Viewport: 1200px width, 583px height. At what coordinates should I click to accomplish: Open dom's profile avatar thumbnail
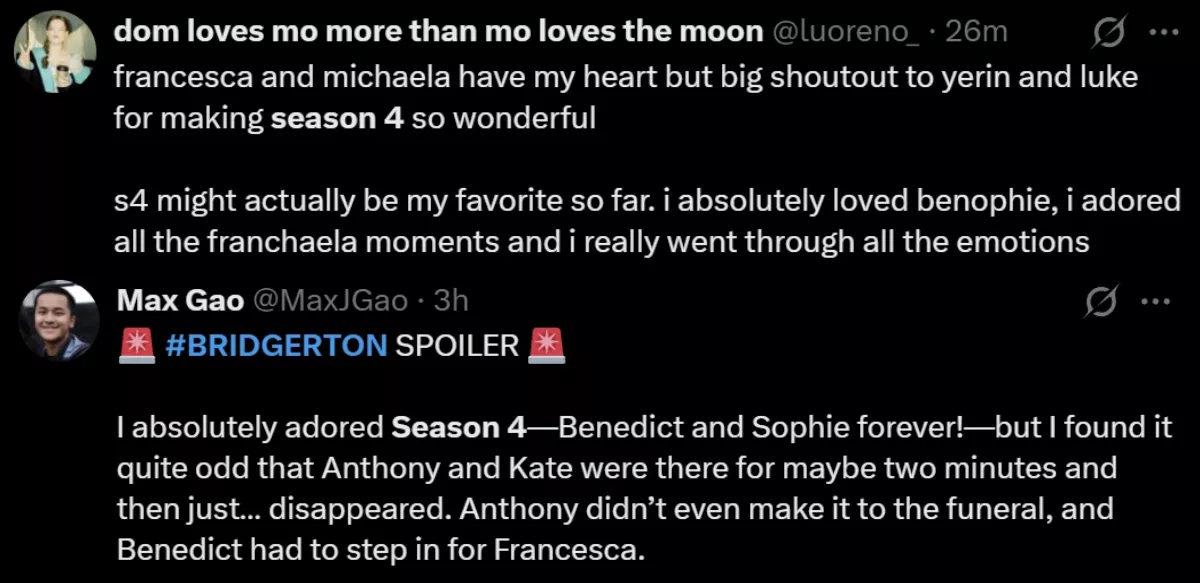(x=55, y=52)
